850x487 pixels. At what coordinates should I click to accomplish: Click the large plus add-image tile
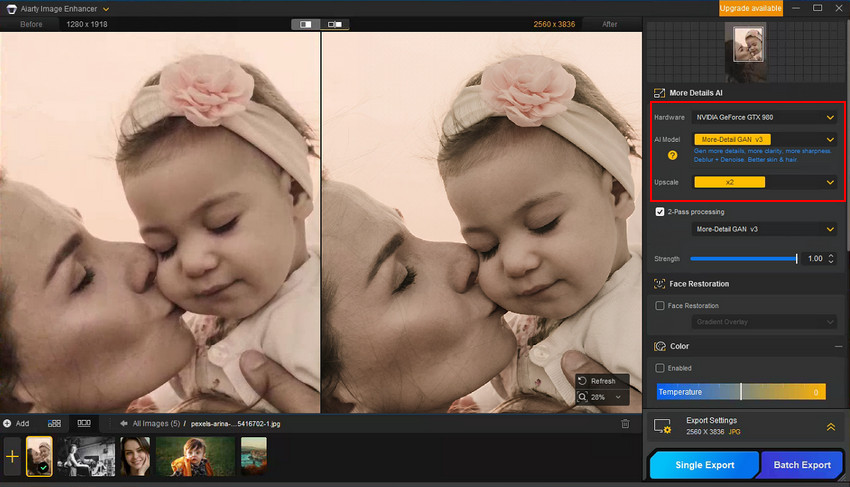click(x=12, y=457)
